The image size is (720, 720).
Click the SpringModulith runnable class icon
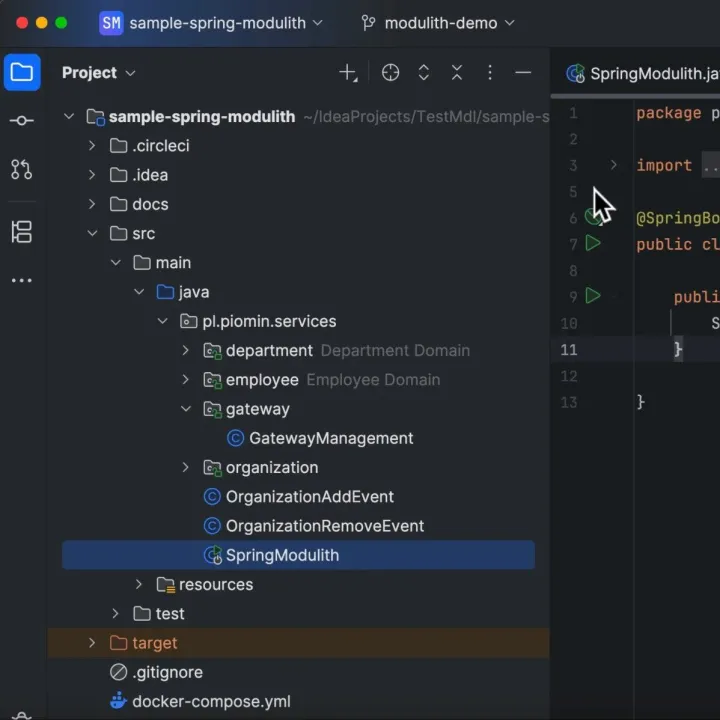(x=213, y=555)
